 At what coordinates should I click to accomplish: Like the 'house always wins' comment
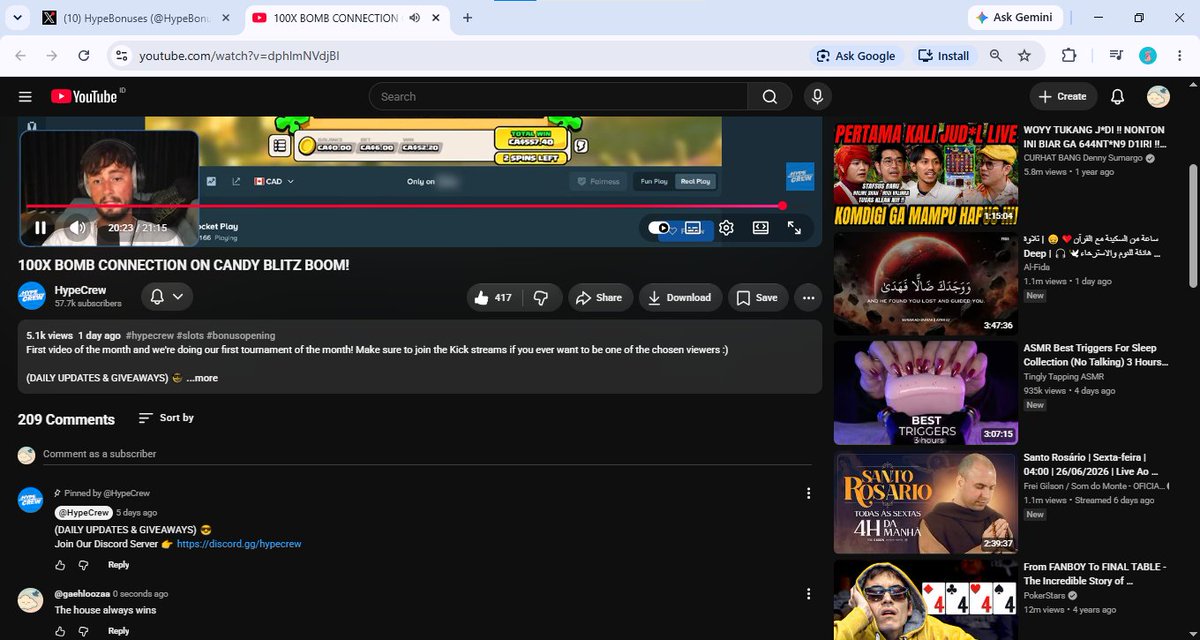60,631
